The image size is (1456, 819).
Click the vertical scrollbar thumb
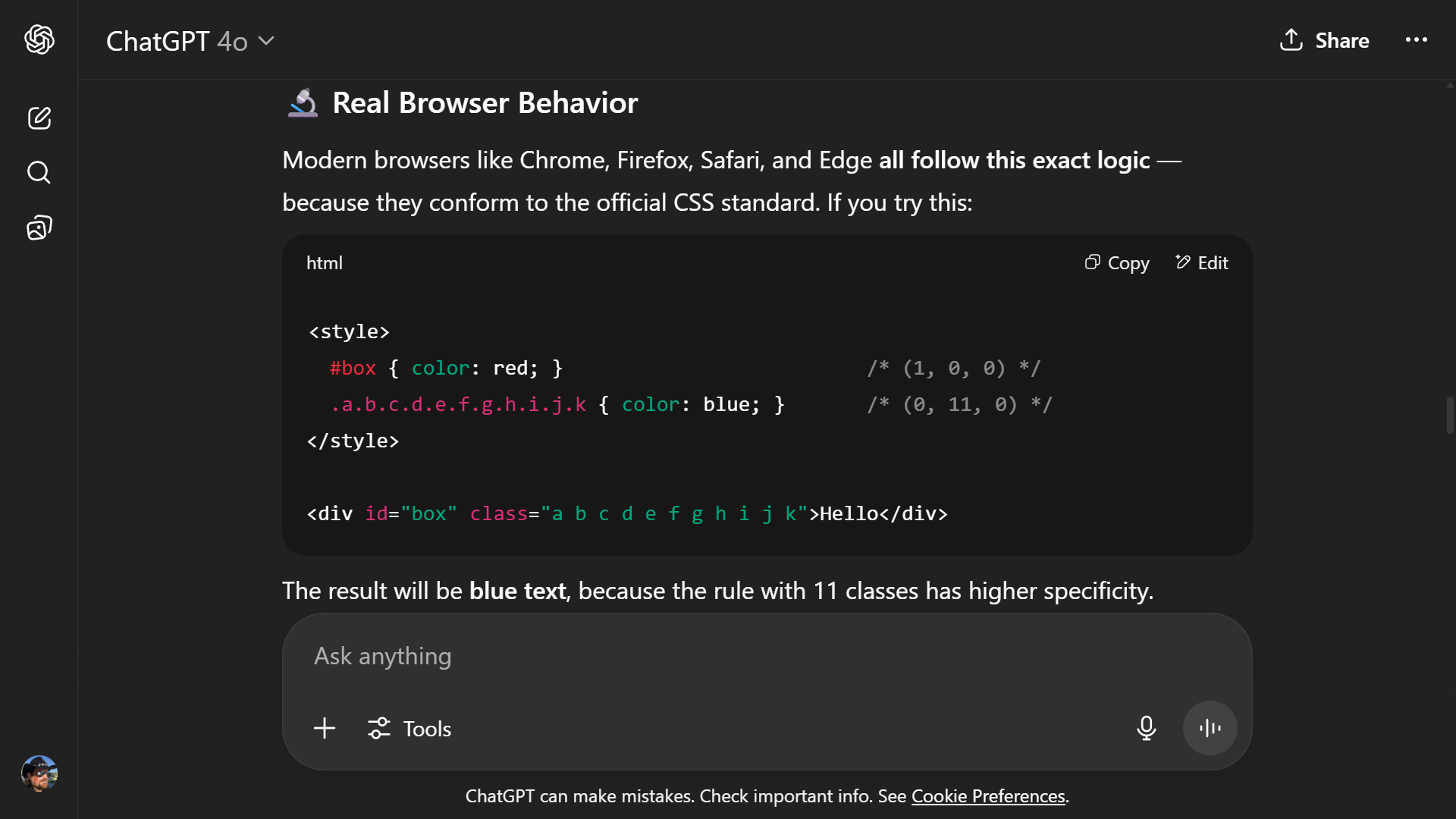(1450, 415)
